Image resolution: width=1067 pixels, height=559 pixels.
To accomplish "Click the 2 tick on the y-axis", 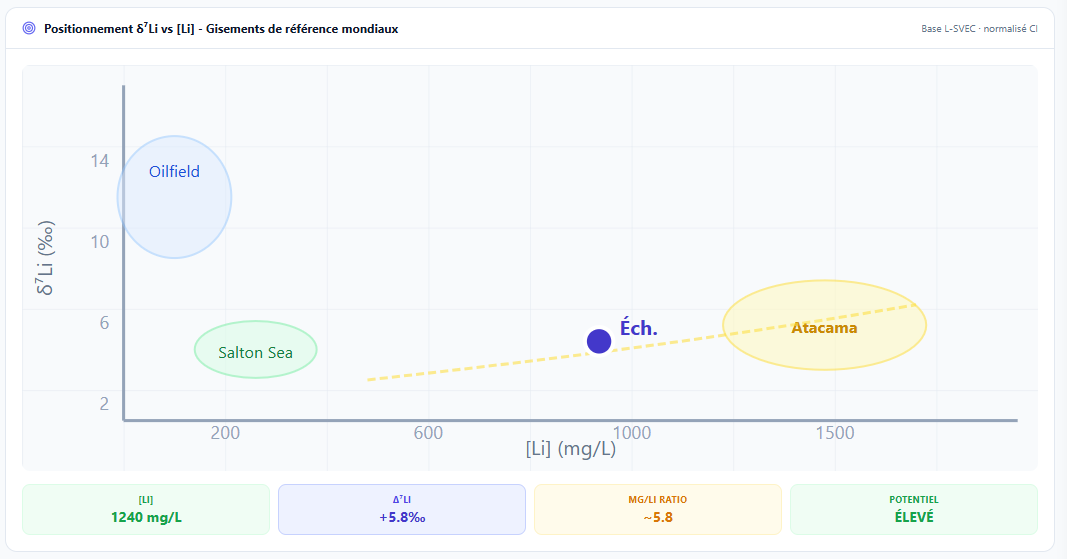I will point(104,404).
